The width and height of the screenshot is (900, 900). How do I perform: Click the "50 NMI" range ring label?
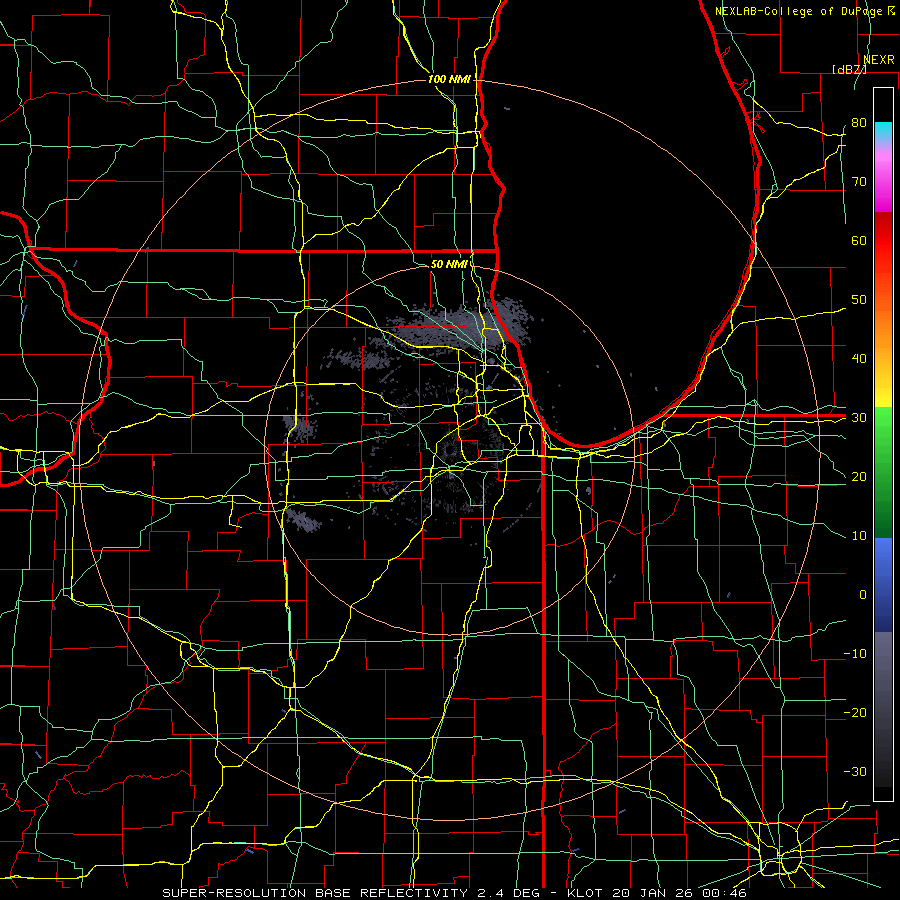click(449, 264)
